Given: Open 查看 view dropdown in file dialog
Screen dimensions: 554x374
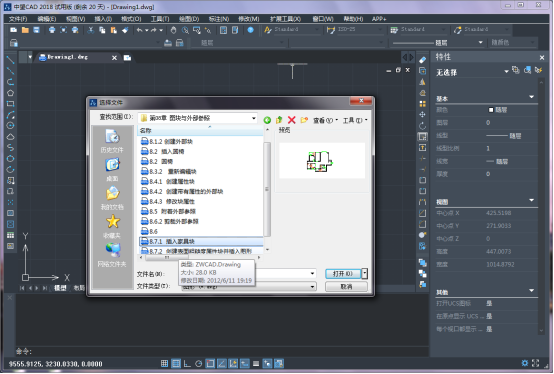Looking at the screenshot, I should click(325, 120).
